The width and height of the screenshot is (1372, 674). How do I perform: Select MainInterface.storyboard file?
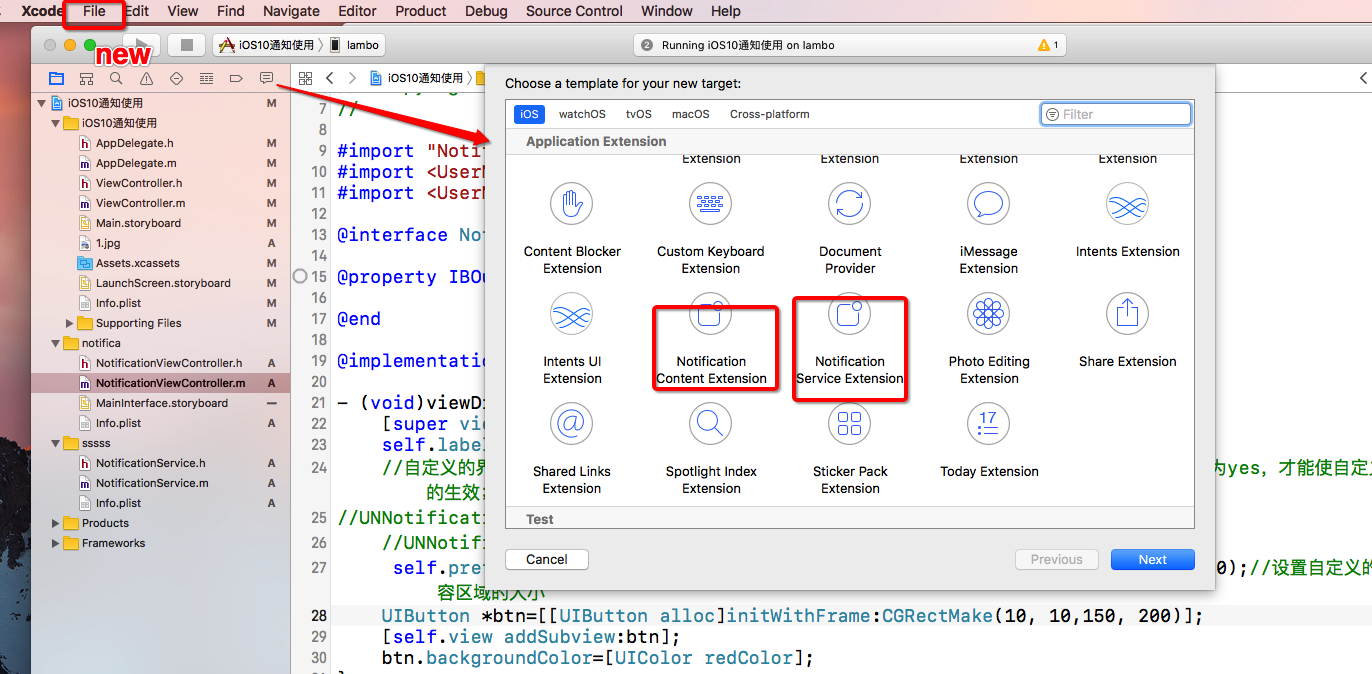161,403
